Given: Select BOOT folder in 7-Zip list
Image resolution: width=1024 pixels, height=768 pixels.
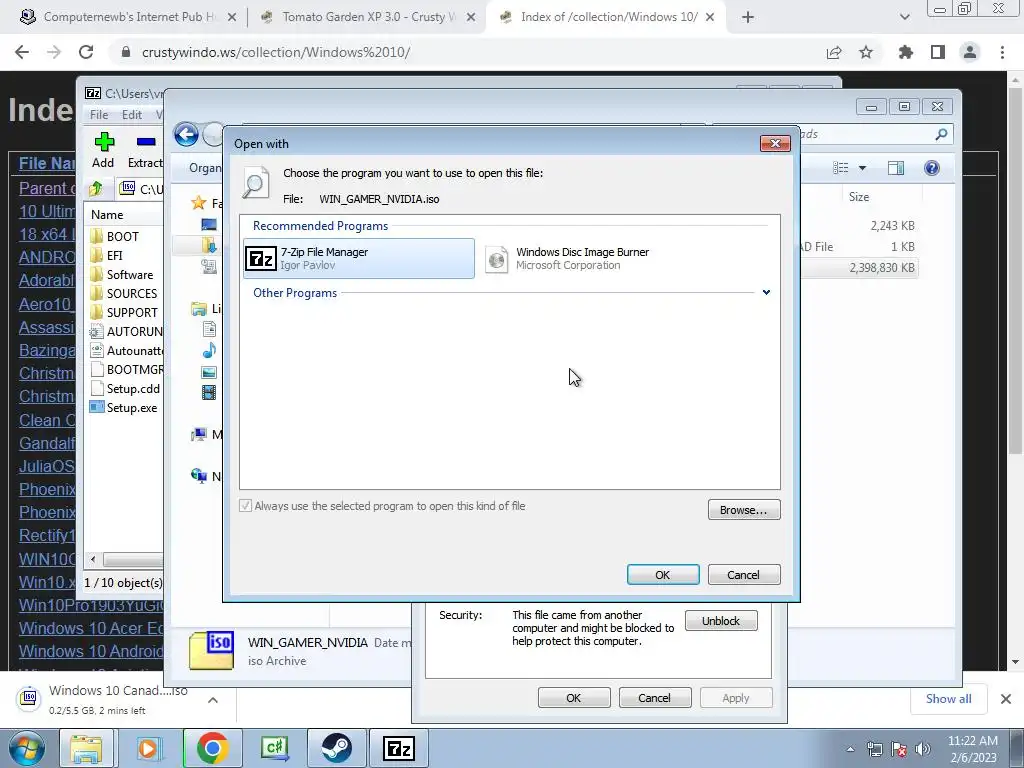Looking at the screenshot, I should 124,236.
